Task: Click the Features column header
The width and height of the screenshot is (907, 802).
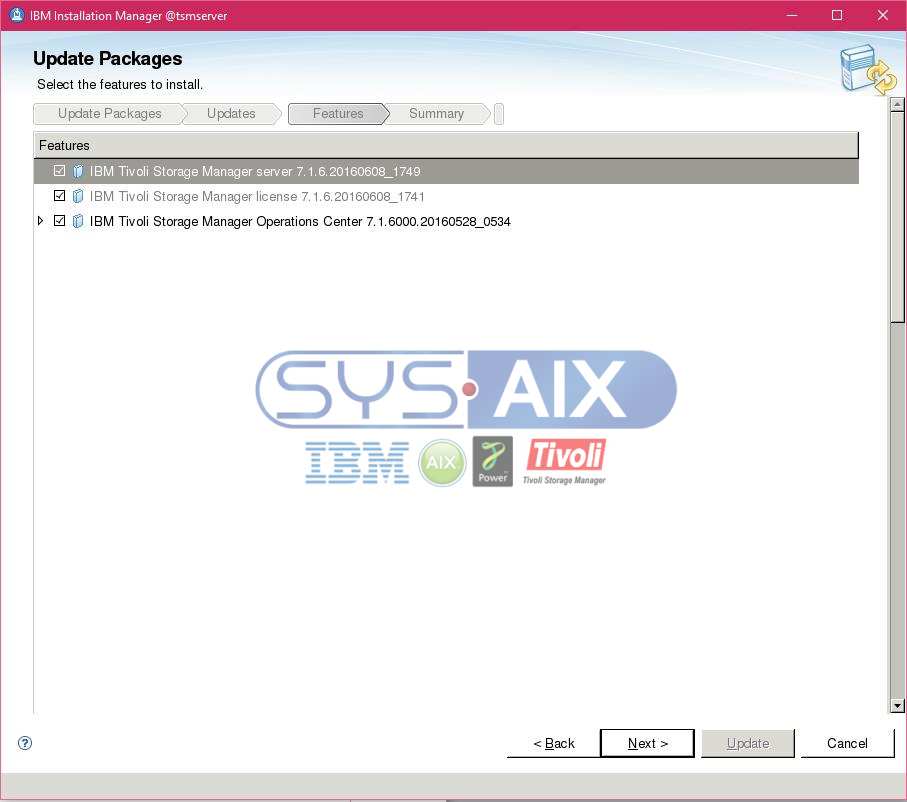Action: (446, 145)
